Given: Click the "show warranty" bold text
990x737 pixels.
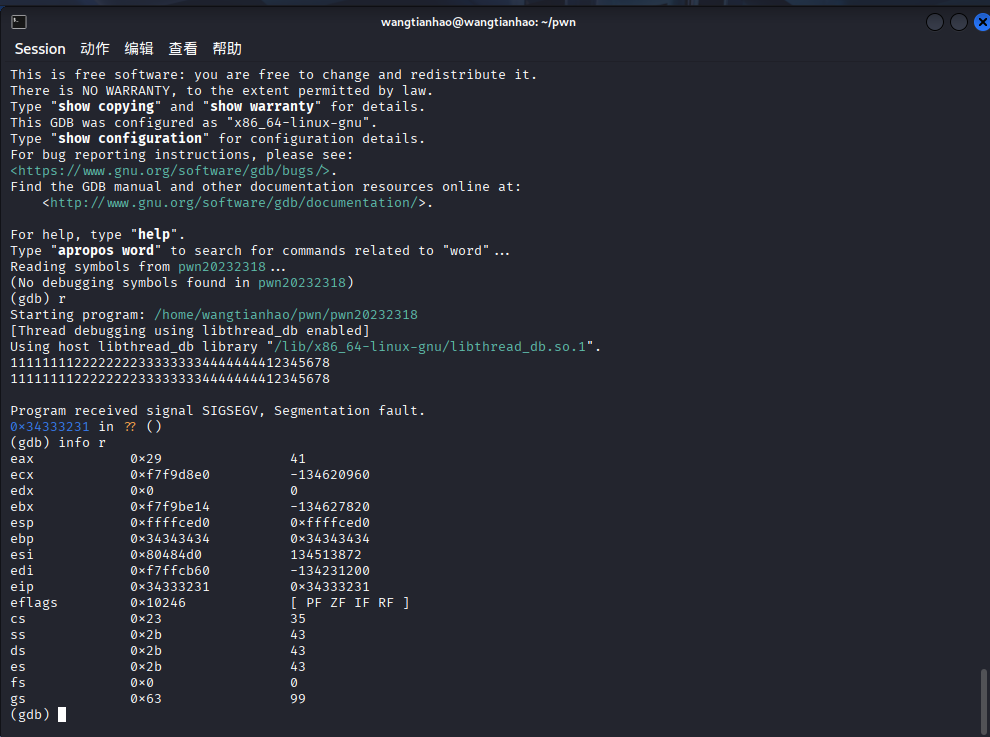Looking at the screenshot, I should [x=262, y=106].
